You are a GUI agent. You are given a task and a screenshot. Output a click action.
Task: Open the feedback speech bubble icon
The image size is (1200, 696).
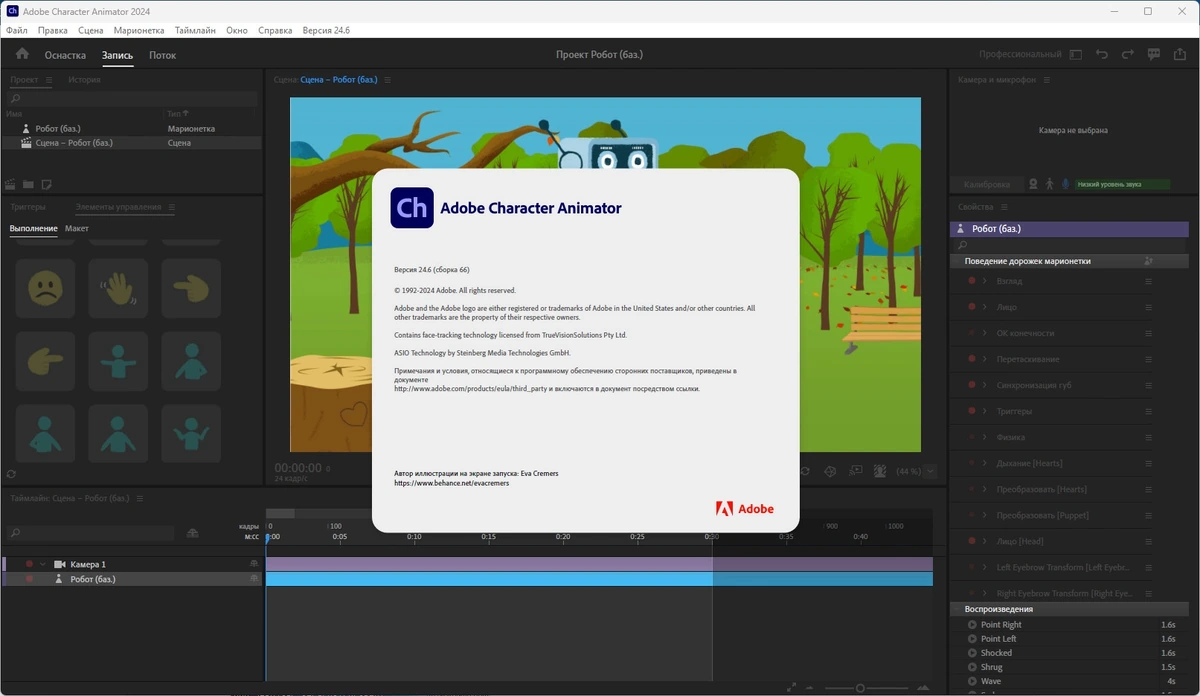(x=1154, y=55)
